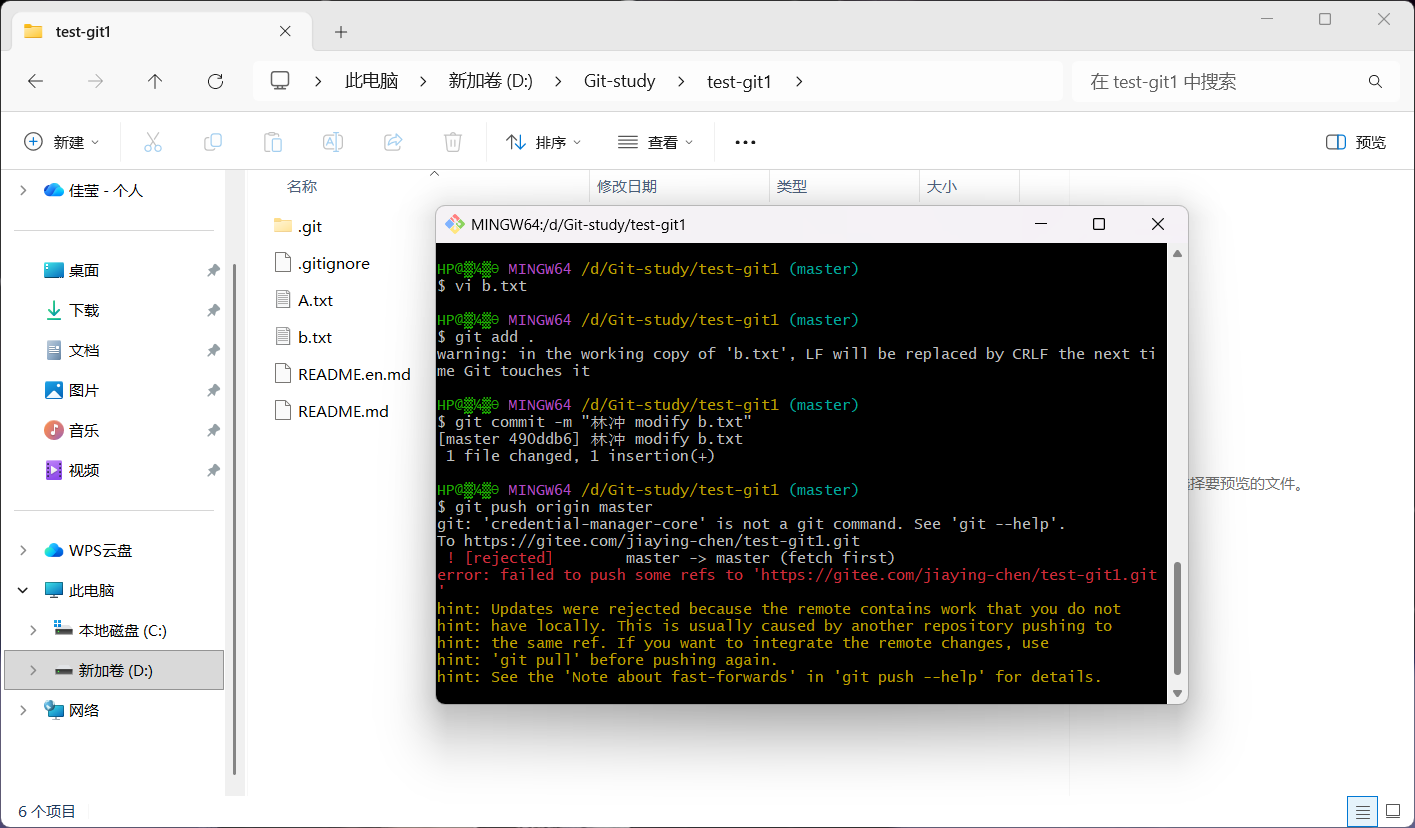The image size is (1415, 828).
Task: Open the 新建 (New) dropdown
Action: click(62, 142)
